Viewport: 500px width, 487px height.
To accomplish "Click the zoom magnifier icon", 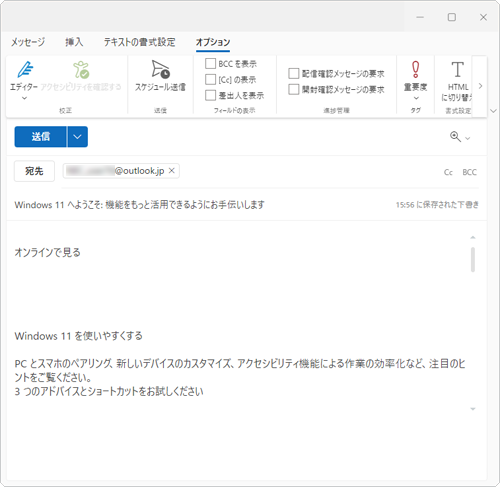I will [455, 137].
